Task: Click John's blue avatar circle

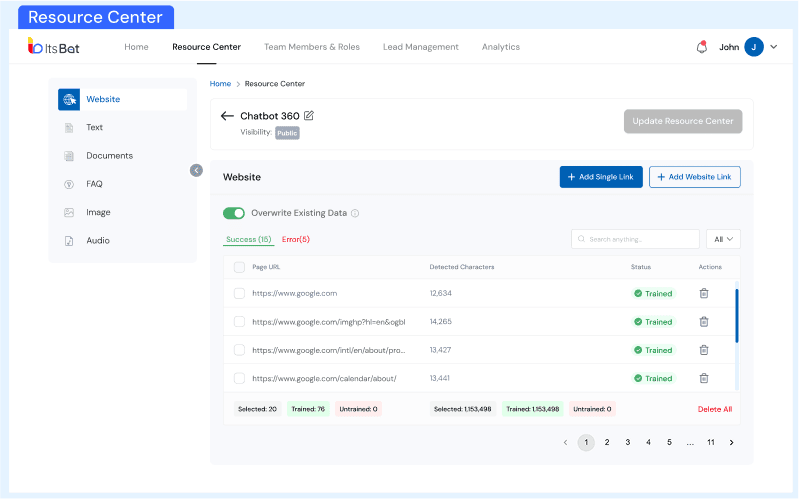Action: (x=754, y=47)
